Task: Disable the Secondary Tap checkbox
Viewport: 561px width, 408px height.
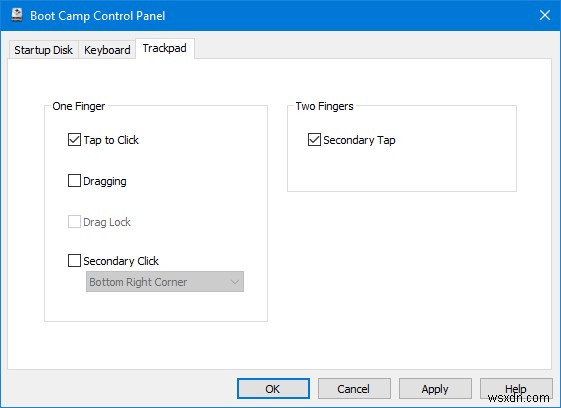Action: (x=314, y=140)
